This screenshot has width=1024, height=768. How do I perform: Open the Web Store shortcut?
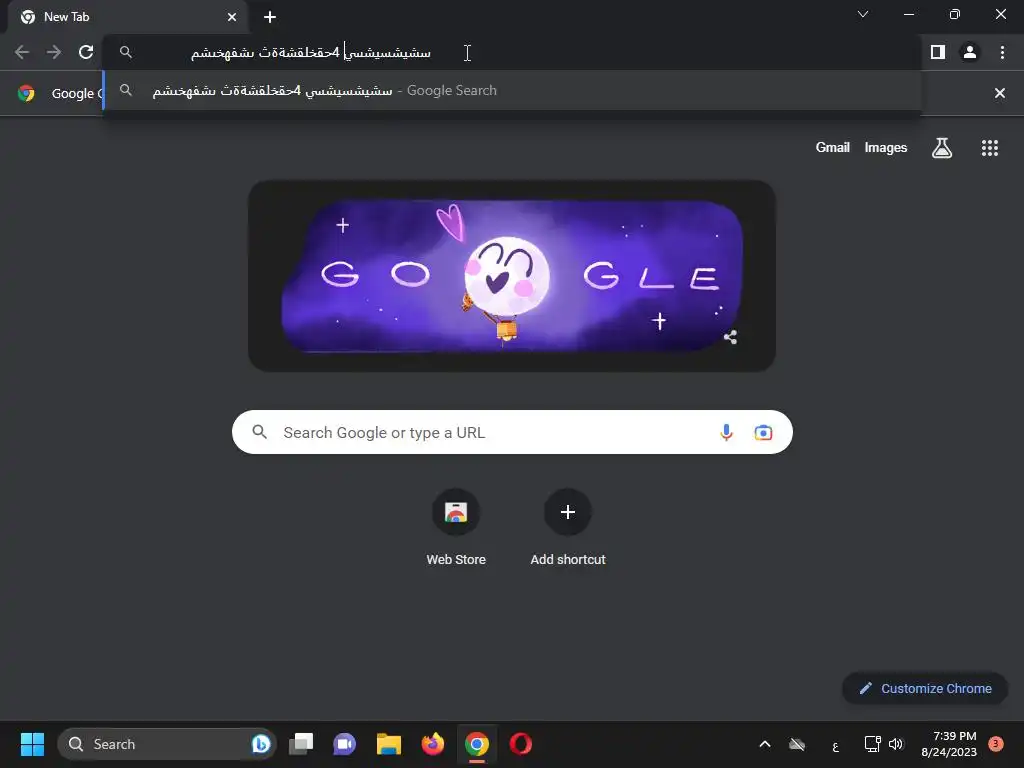click(x=456, y=528)
